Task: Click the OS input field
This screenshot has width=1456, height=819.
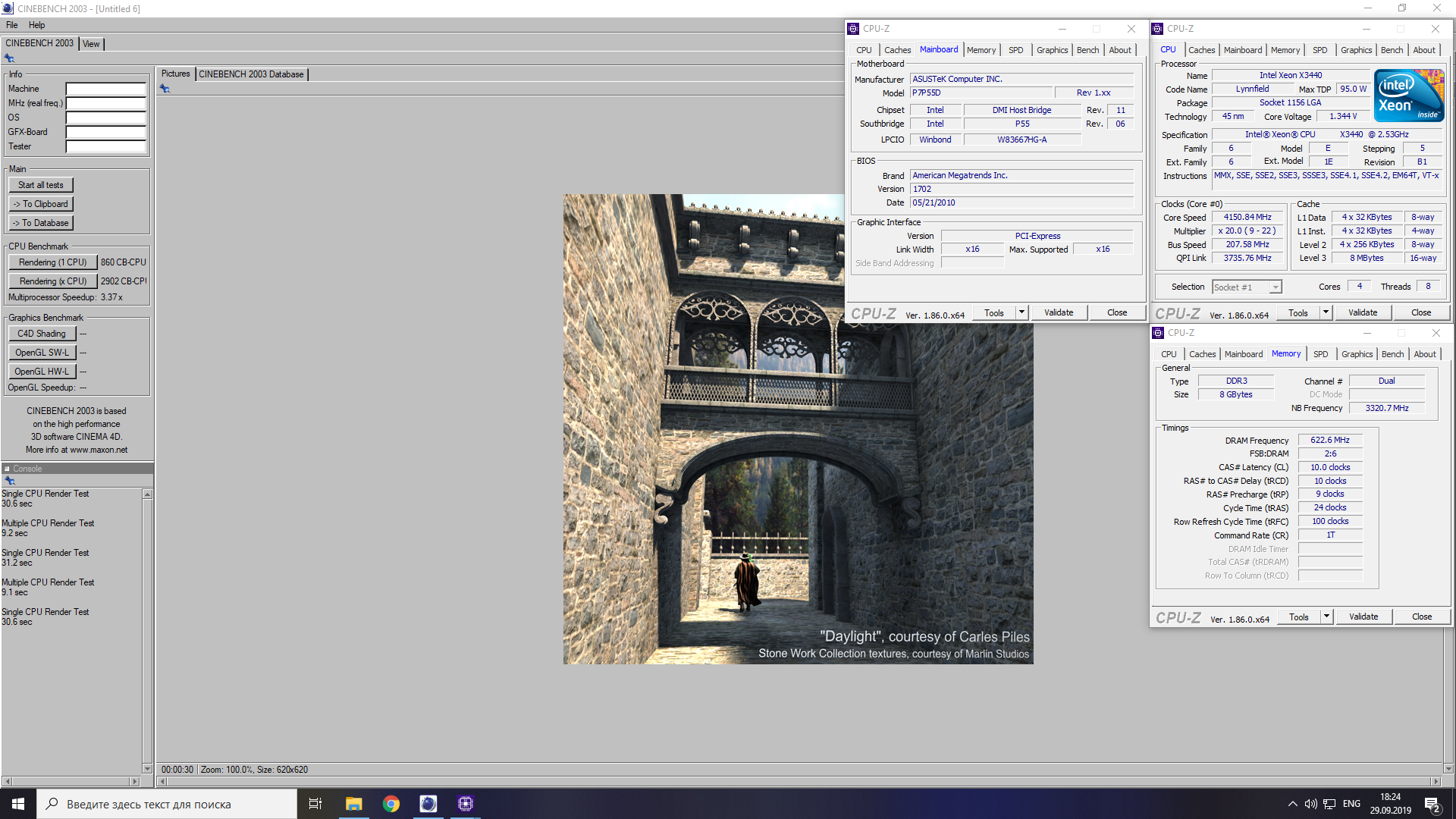Action: pyautogui.click(x=105, y=118)
